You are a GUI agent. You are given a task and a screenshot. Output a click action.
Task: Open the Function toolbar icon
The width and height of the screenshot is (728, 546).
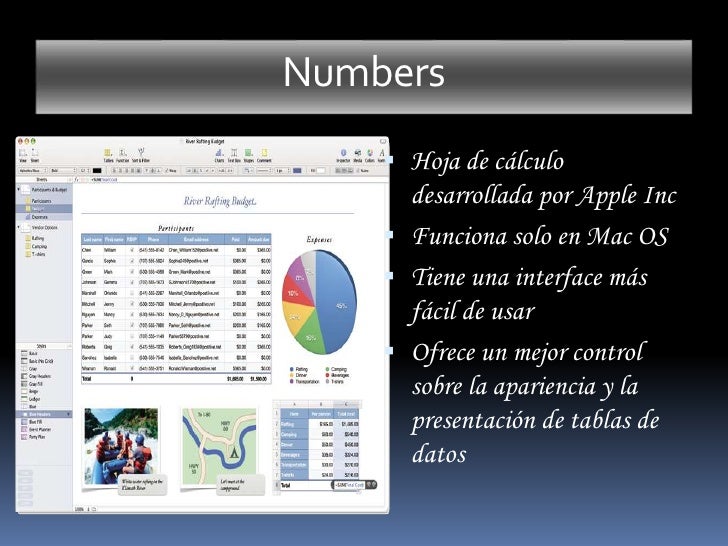(123, 155)
